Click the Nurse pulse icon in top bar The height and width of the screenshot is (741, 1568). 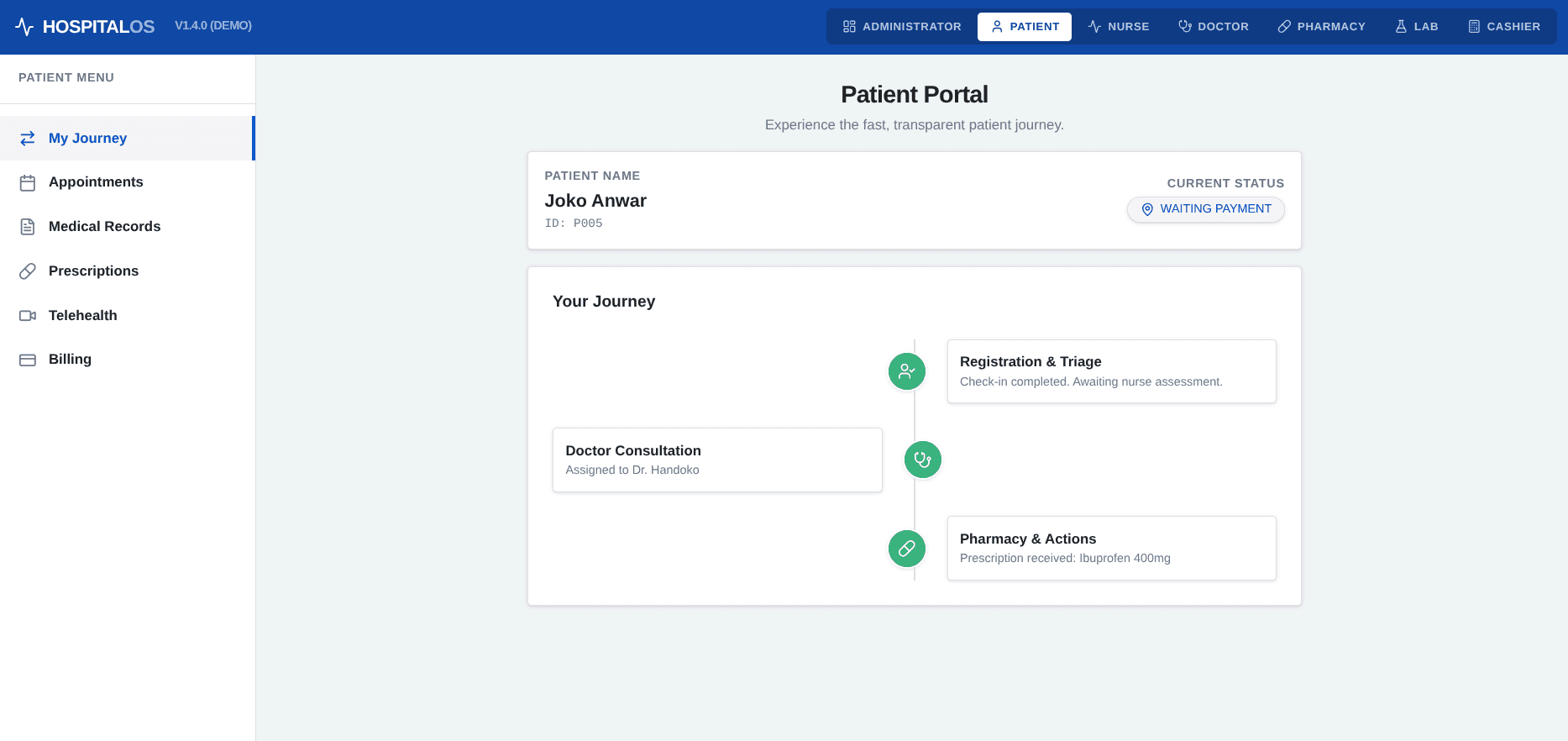[1094, 27]
